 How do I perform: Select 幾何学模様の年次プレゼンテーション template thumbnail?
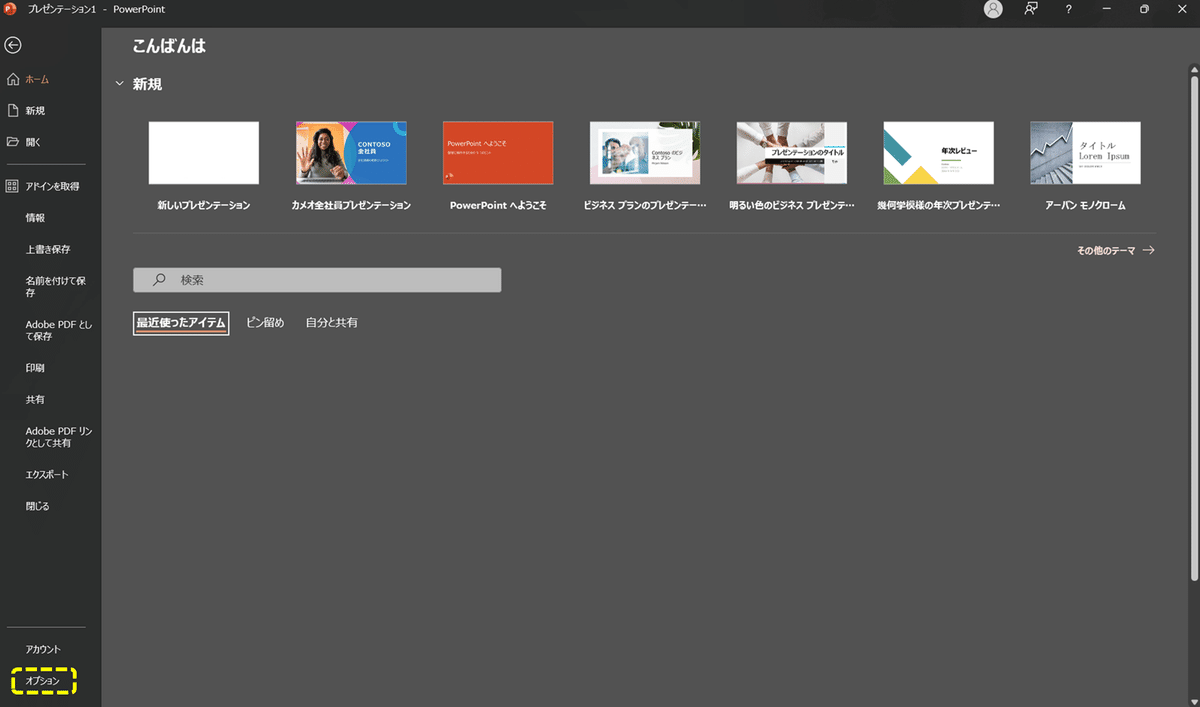[x=939, y=153]
